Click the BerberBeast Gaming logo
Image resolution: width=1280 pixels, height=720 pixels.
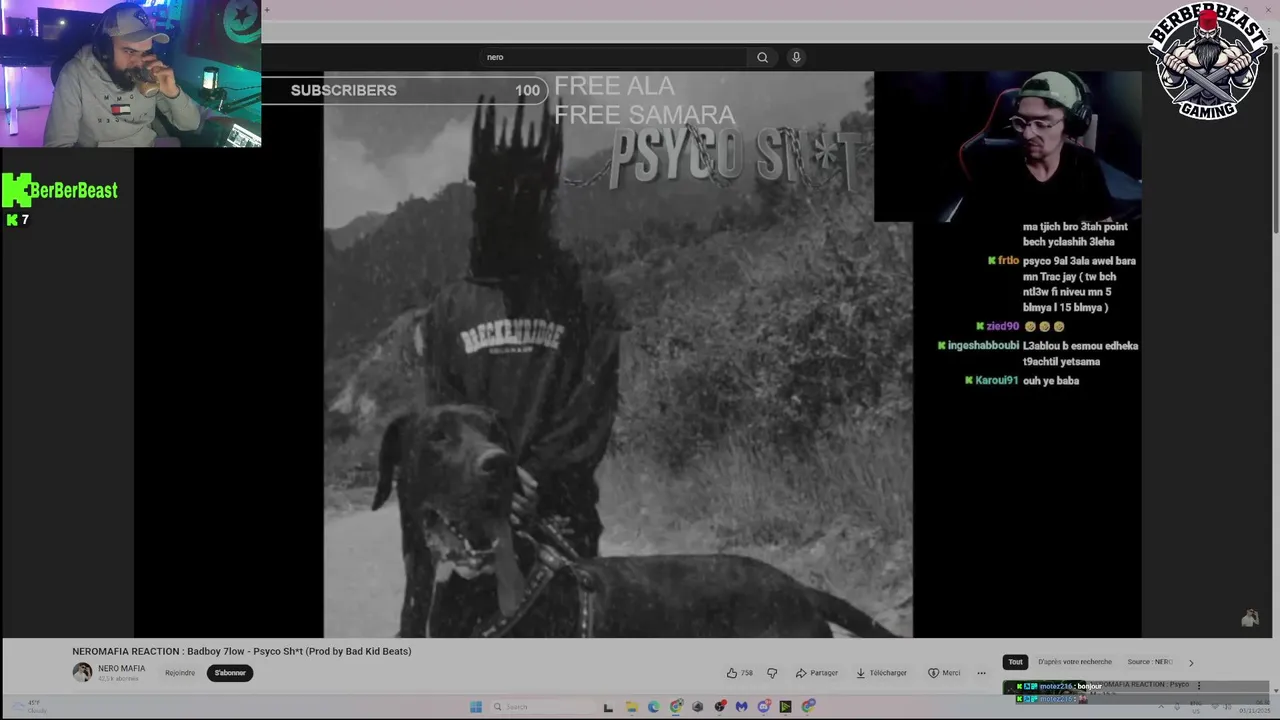(1209, 60)
